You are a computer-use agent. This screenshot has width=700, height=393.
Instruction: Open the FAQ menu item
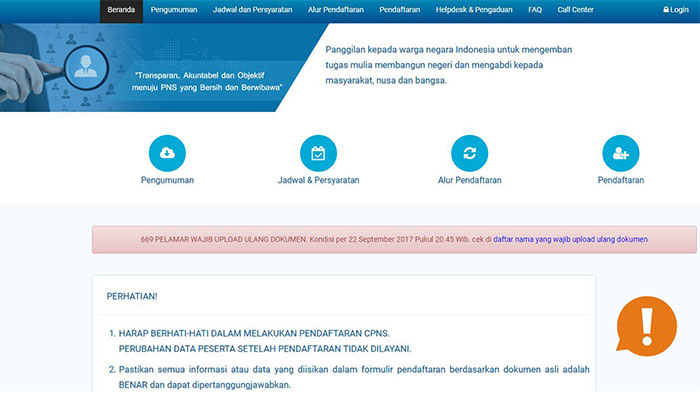(535, 10)
